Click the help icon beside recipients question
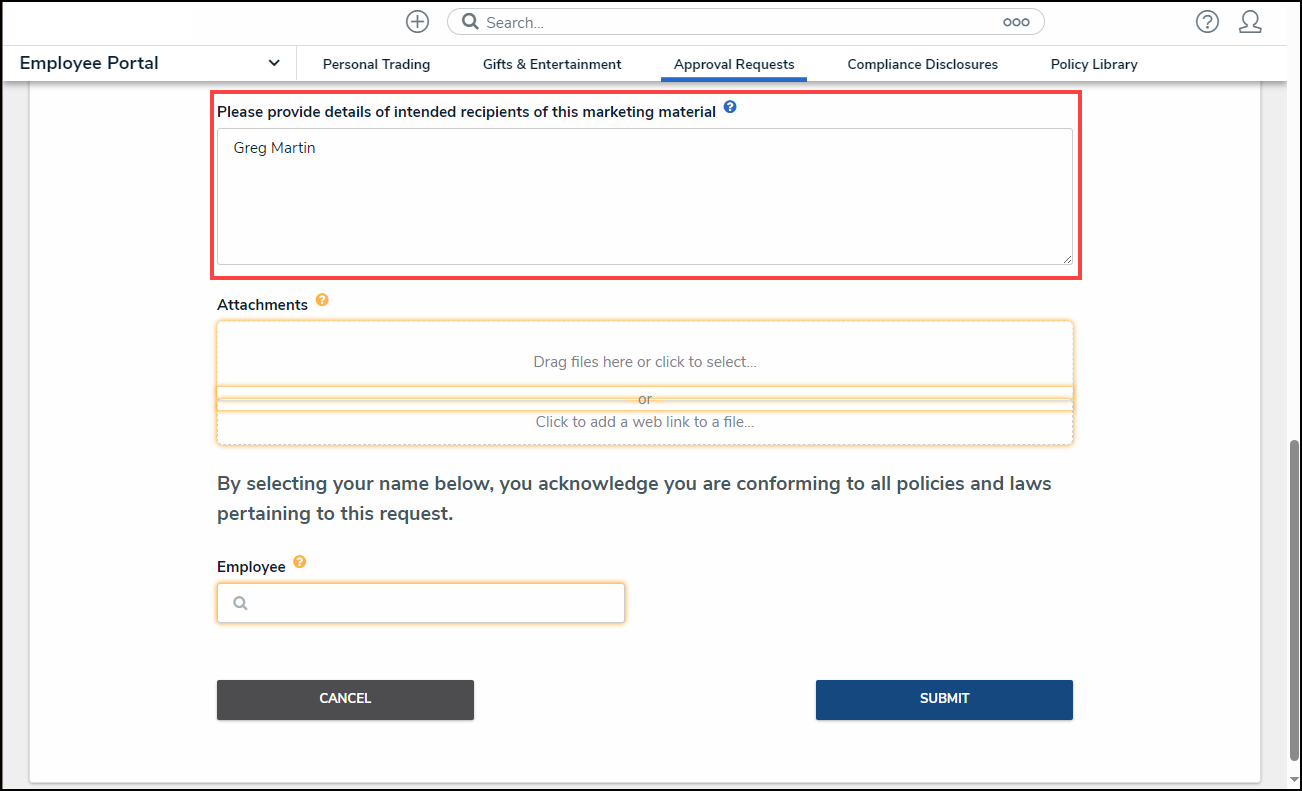 pyautogui.click(x=730, y=107)
